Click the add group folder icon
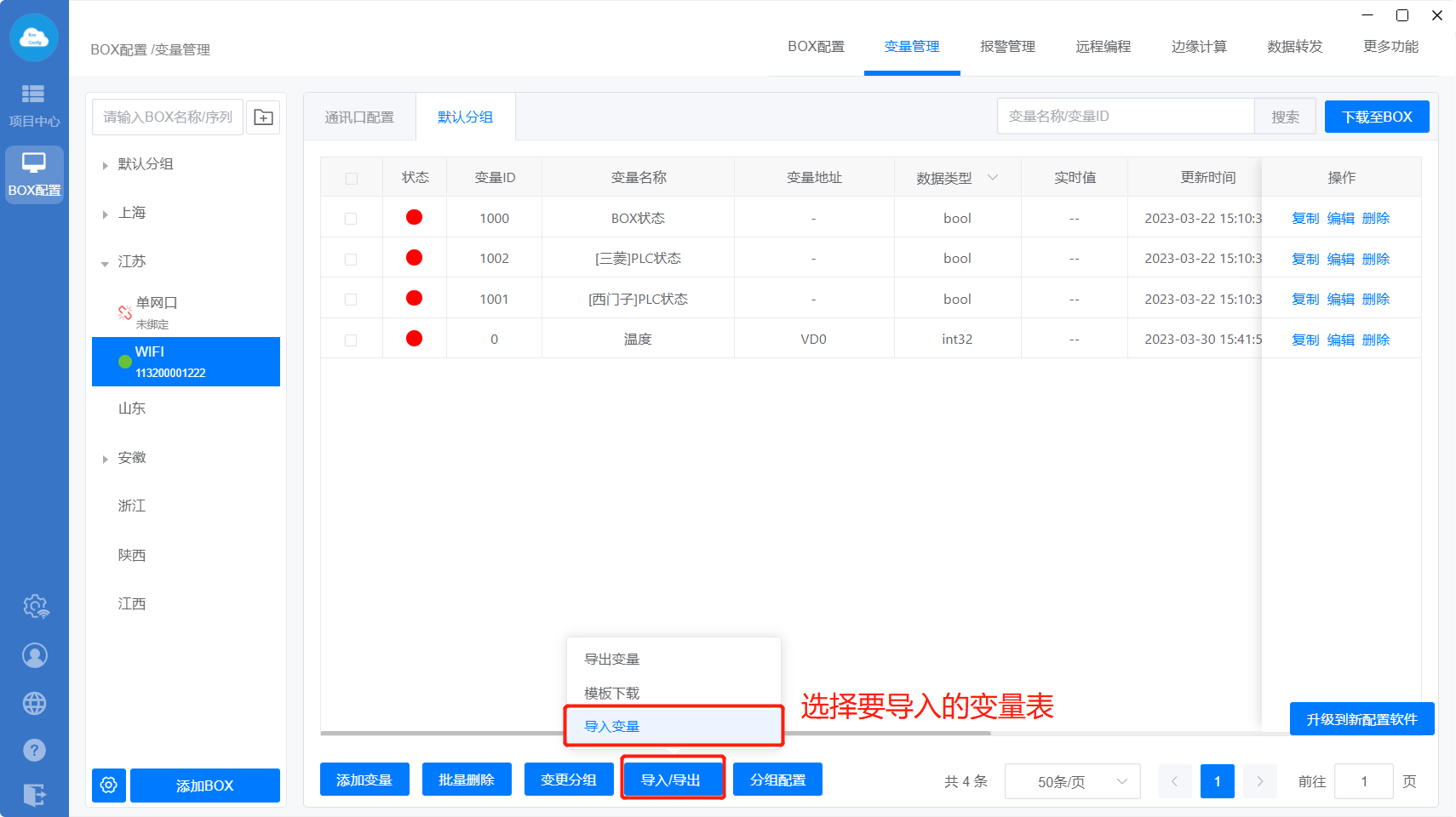The width and height of the screenshot is (1456, 817). 264,117
